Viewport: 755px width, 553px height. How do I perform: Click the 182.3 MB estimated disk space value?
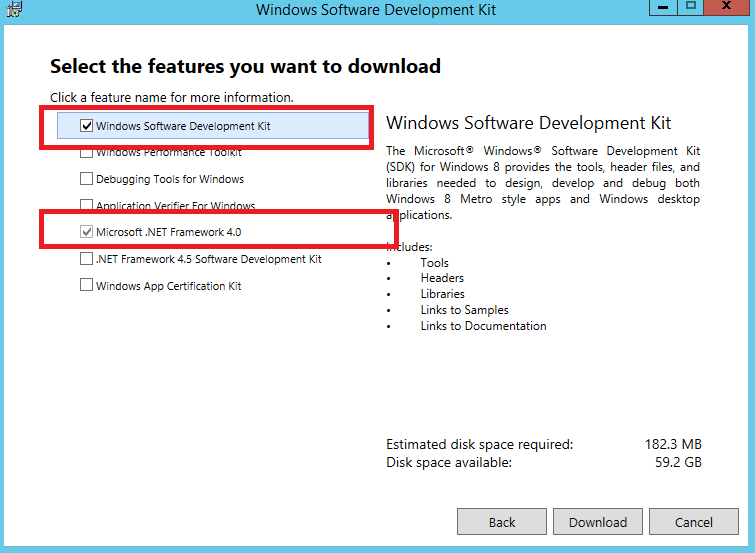tap(673, 444)
